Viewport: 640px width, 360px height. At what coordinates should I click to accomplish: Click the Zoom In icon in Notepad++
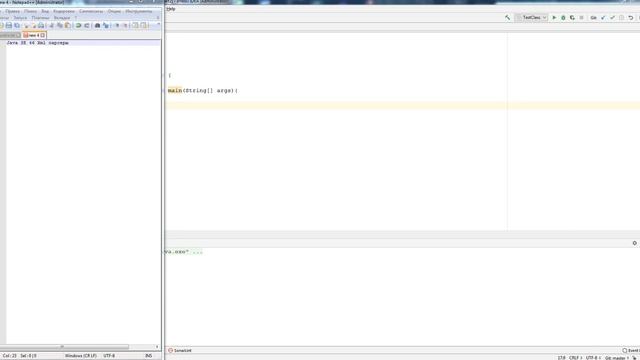point(117,25)
